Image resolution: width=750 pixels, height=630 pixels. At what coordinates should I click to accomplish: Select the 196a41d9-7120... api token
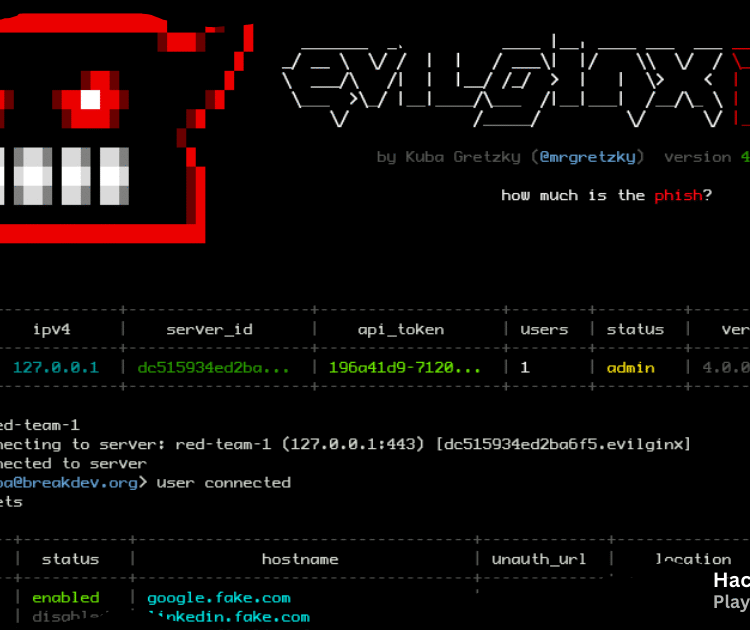(x=405, y=367)
